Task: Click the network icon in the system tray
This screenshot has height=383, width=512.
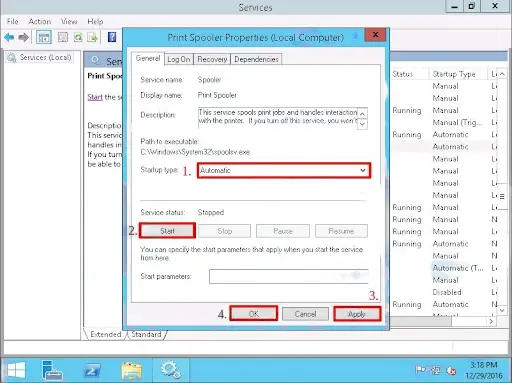Action: point(436,370)
